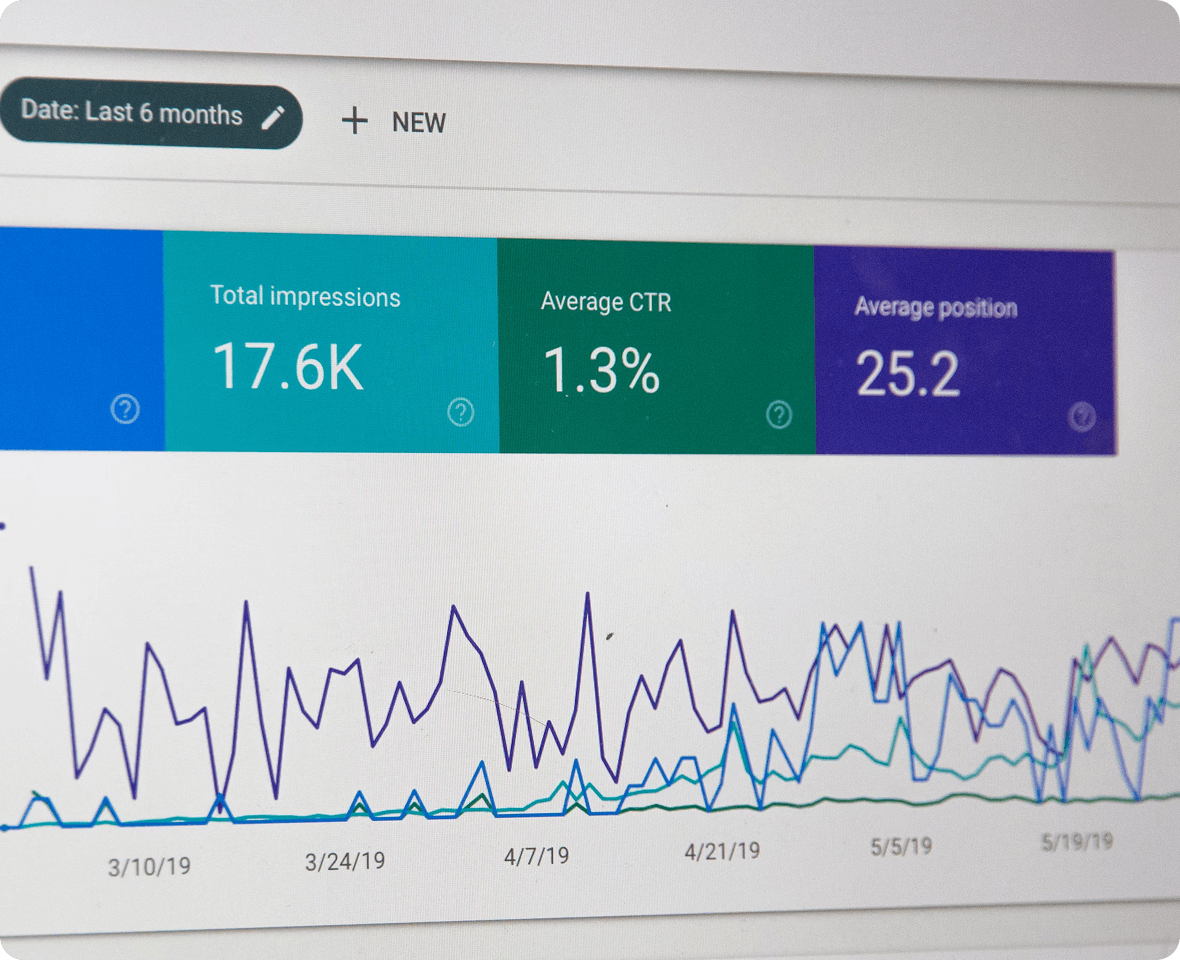This screenshot has height=960, width=1180.
Task: Click the plus icon beside NEW
Action: point(355,122)
